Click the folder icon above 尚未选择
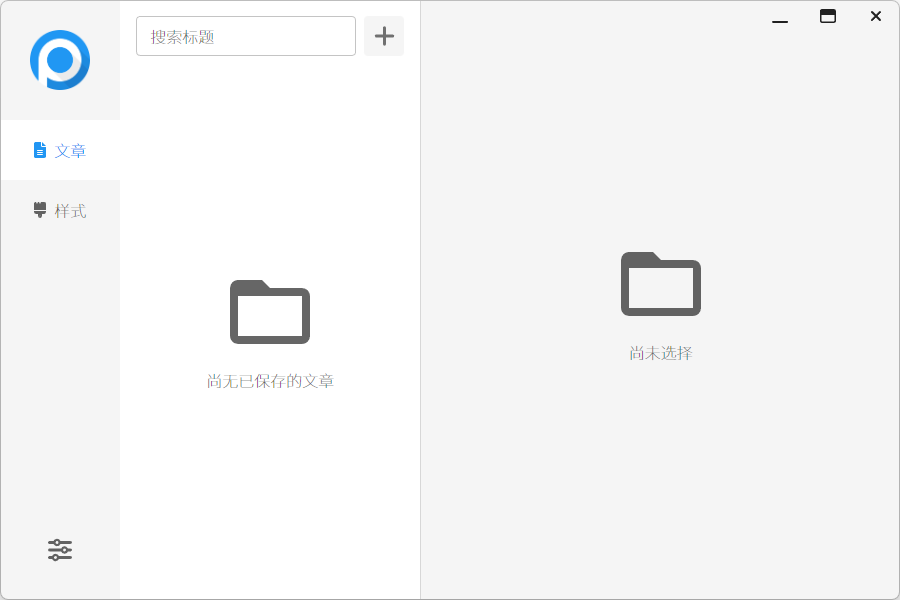Image resolution: width=900 pixels, height=600 pixels. [x=660, y=283]
